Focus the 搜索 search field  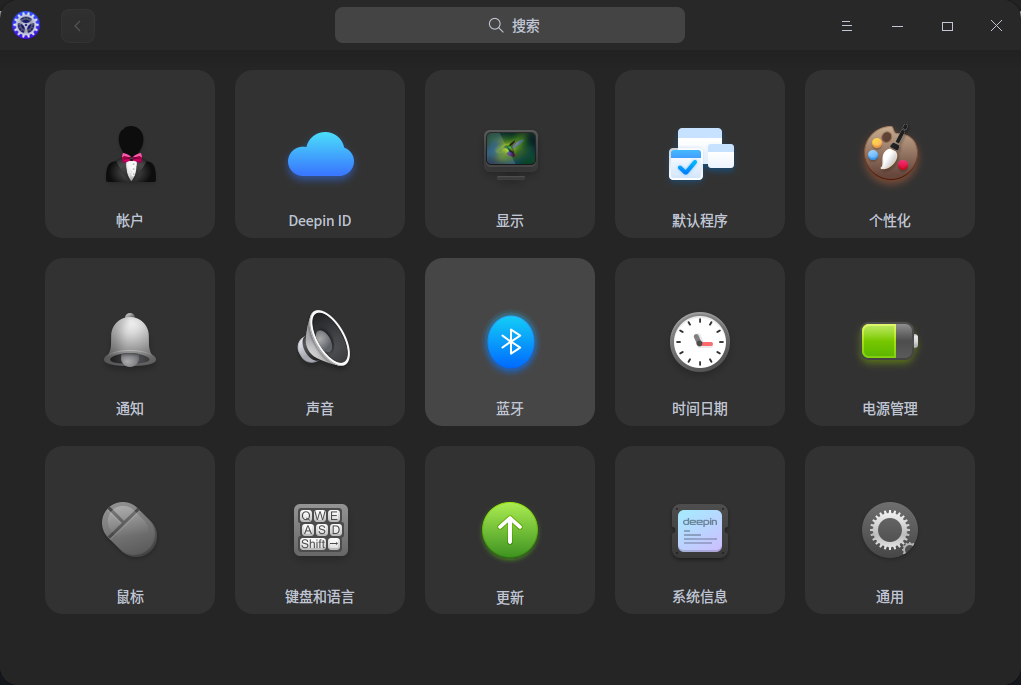(x=510, y=25)
